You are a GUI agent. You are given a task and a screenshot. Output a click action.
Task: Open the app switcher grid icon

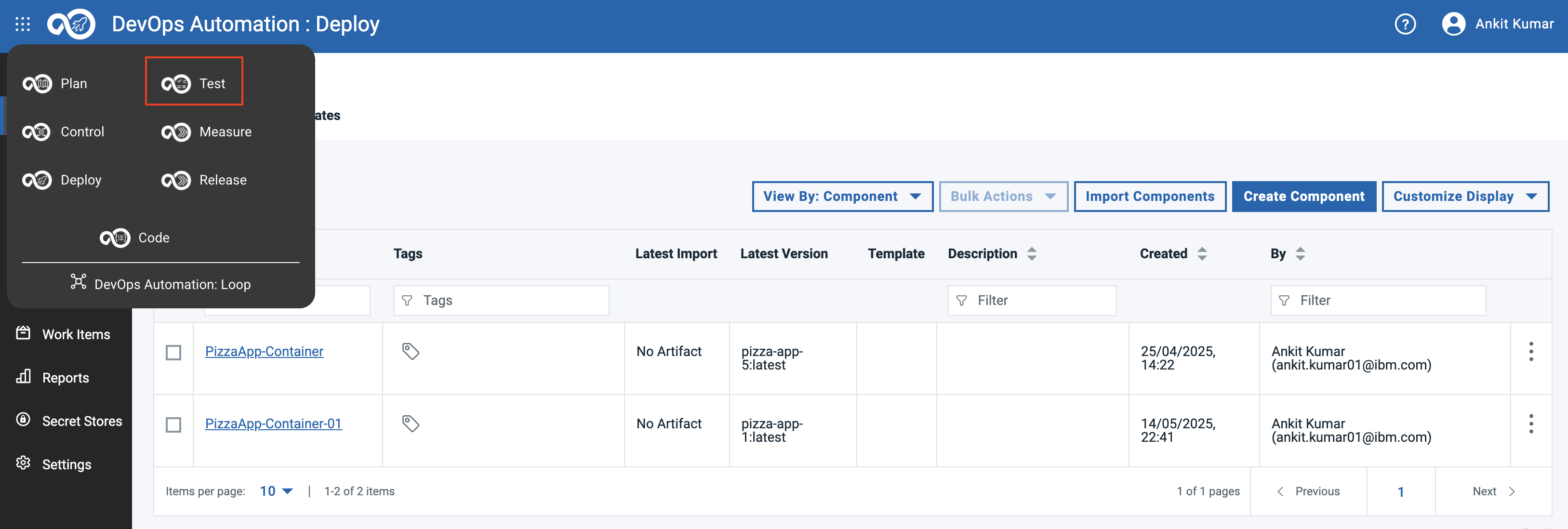pyautogui.click(x=23, y=24)
